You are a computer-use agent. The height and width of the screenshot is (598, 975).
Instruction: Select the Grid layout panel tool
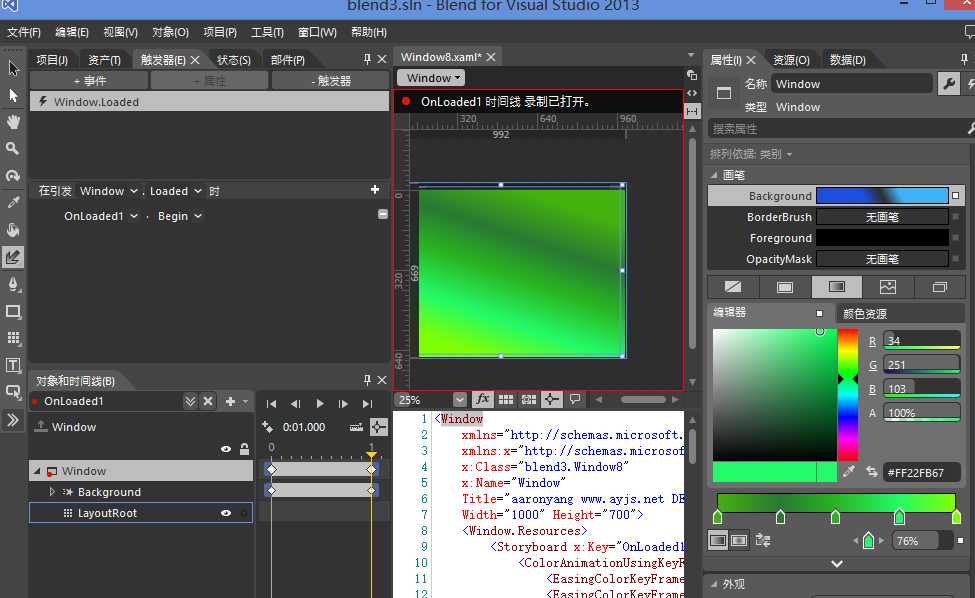click(x=13, y=338)
